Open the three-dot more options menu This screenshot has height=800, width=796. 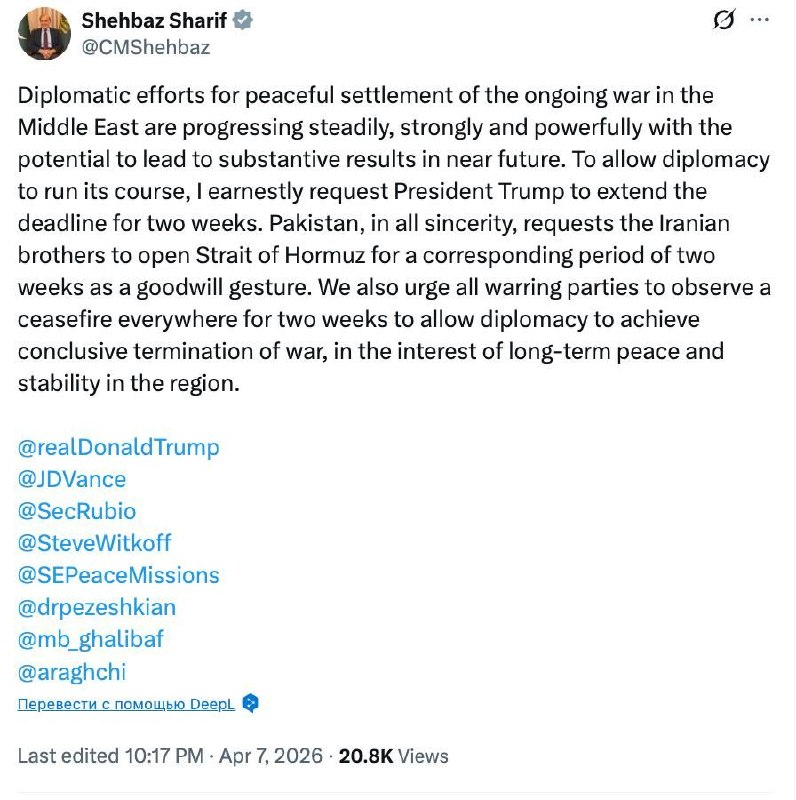760,20
